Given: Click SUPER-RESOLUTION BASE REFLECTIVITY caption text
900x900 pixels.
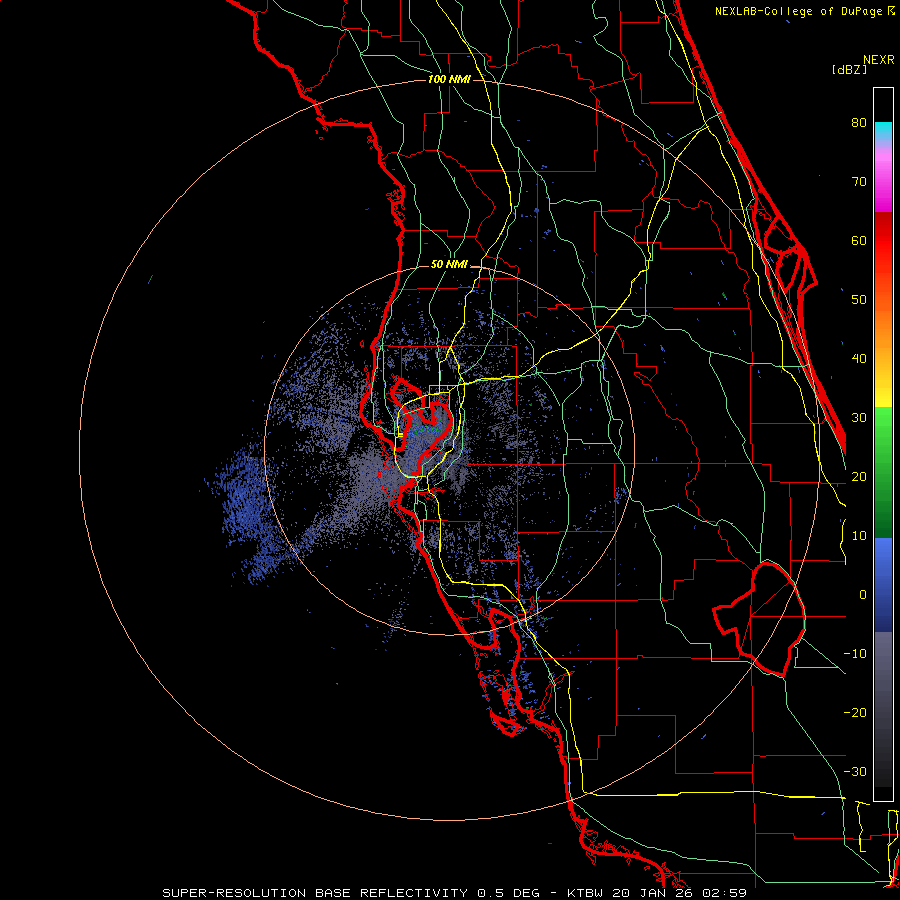Looking at the screenshot, I should click(x=314, y=893).
